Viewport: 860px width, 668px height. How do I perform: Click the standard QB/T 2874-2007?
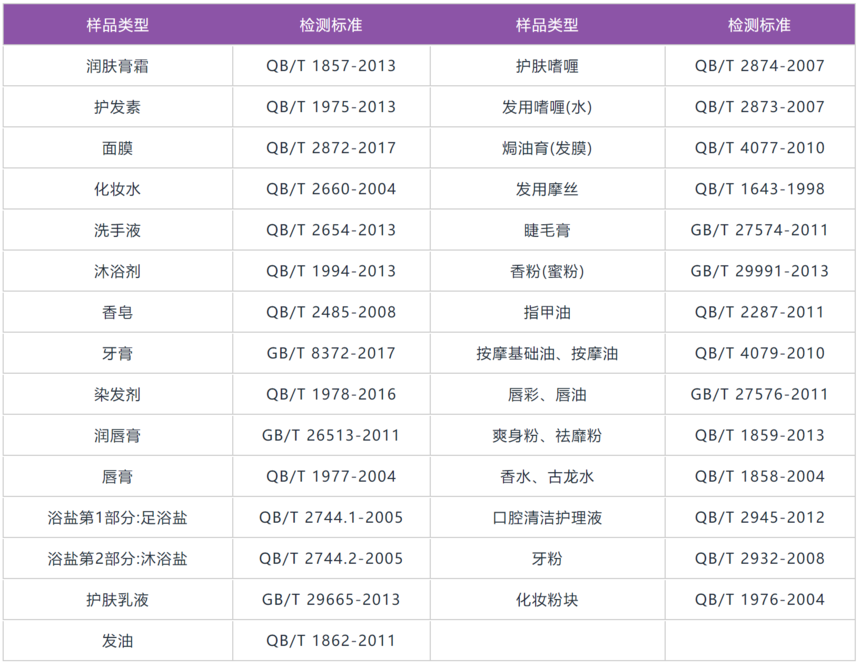760,66
